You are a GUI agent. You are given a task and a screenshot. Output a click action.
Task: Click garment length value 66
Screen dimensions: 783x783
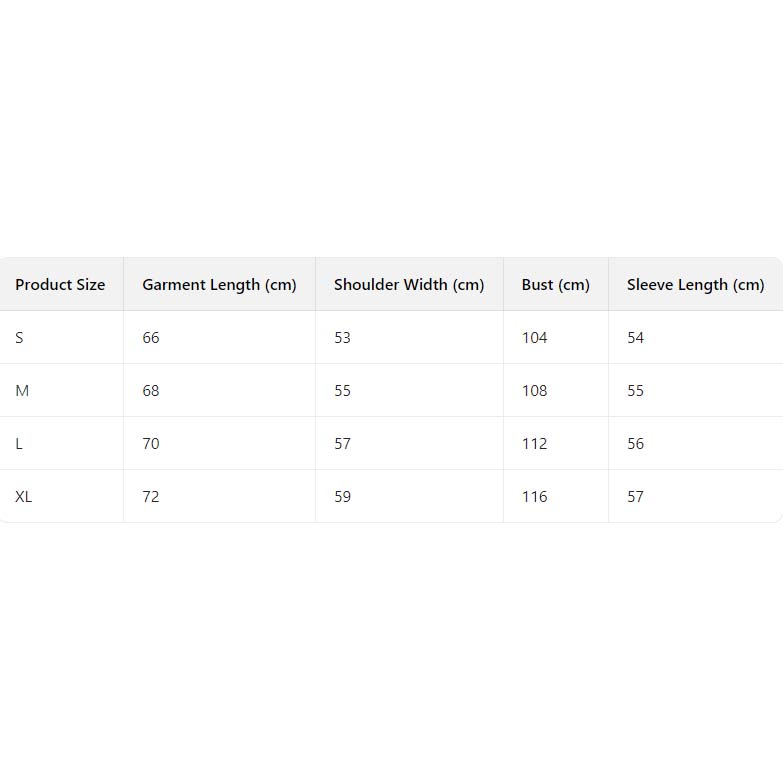pyautogui.click(x=151, y=338)
